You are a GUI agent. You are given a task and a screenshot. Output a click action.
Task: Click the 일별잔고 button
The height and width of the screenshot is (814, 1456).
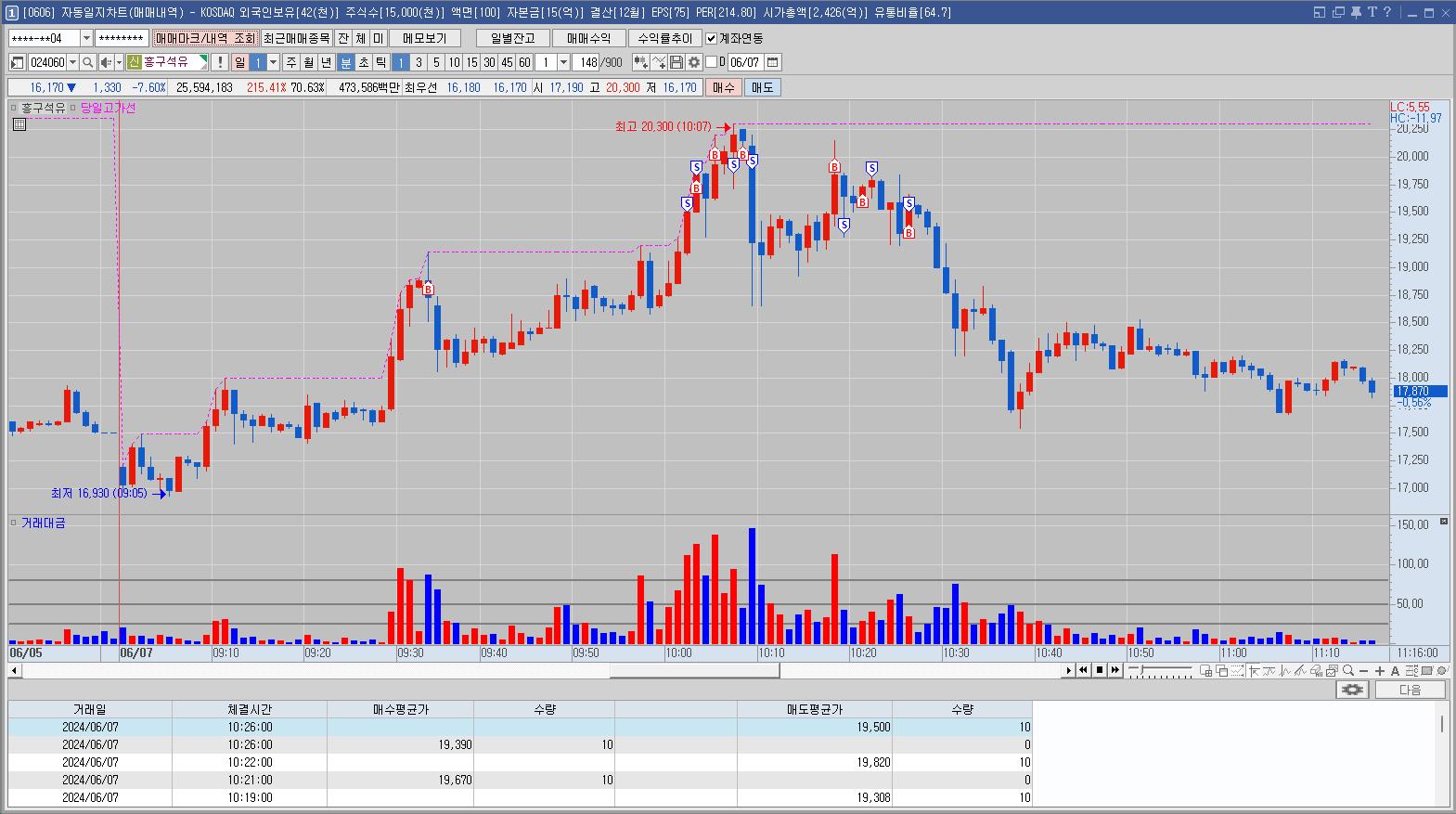click(x=513, y=38)
